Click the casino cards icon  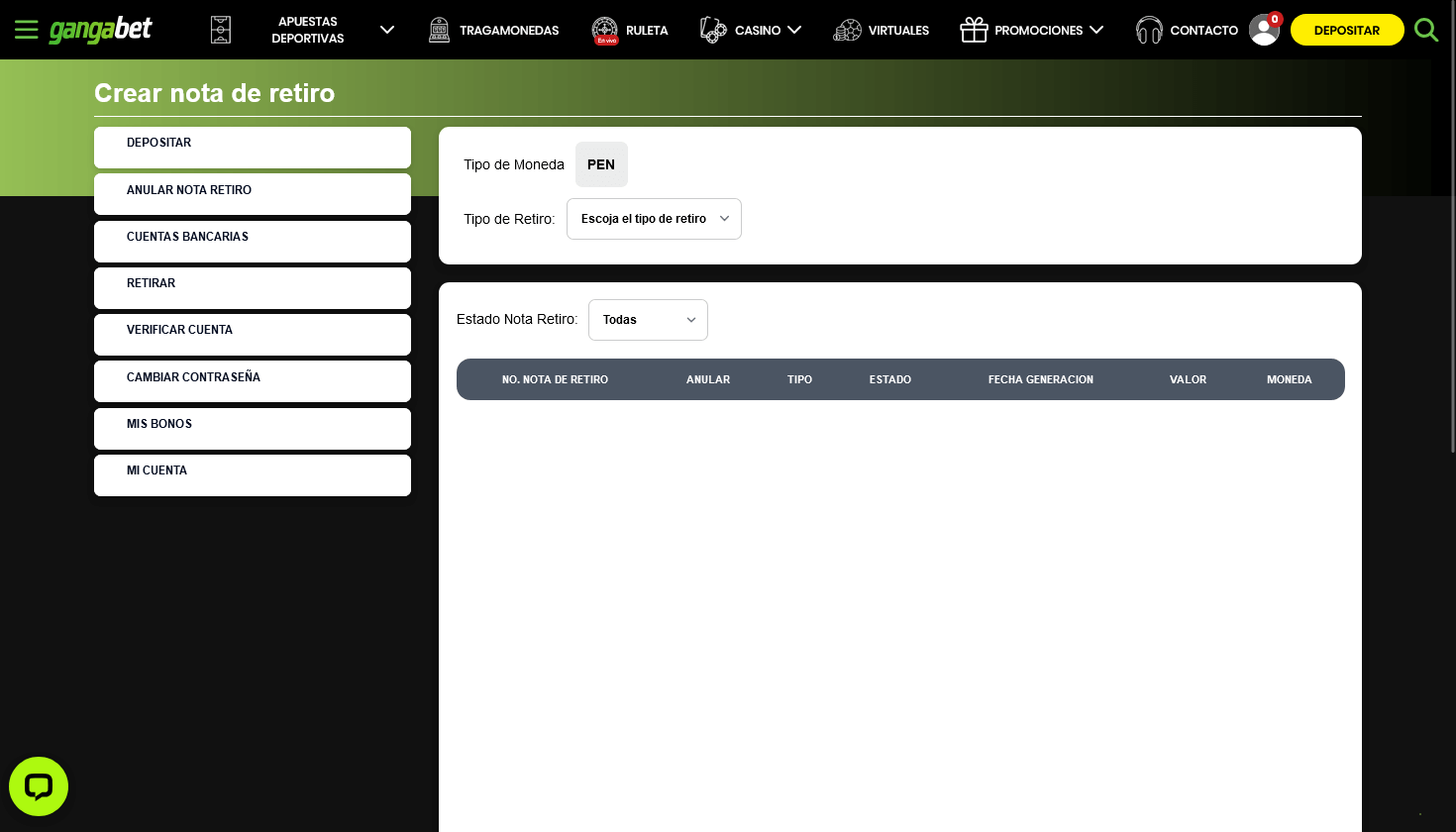(713, 30)
